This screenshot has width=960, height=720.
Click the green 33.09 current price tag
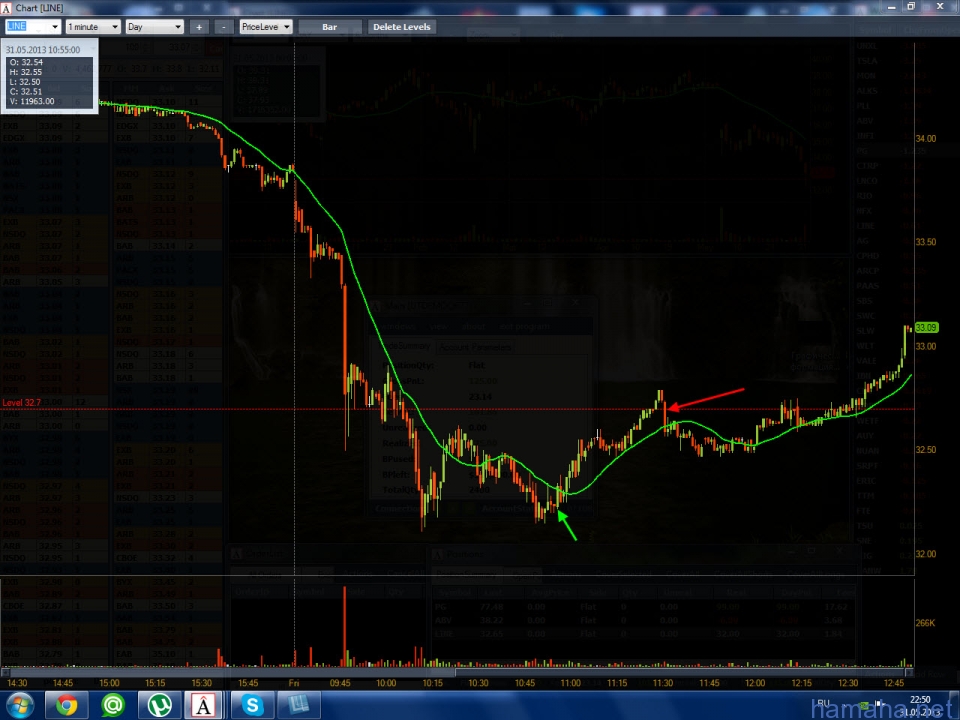[926, 328]
